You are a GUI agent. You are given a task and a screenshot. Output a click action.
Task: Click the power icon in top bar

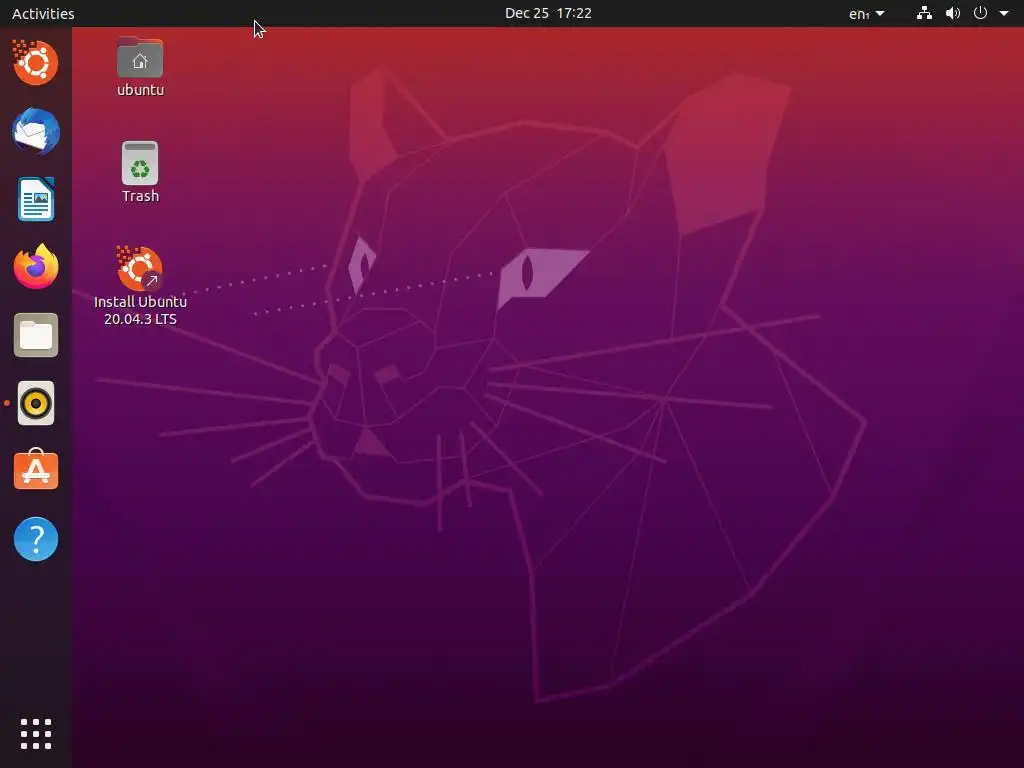(x=980, y=13)
